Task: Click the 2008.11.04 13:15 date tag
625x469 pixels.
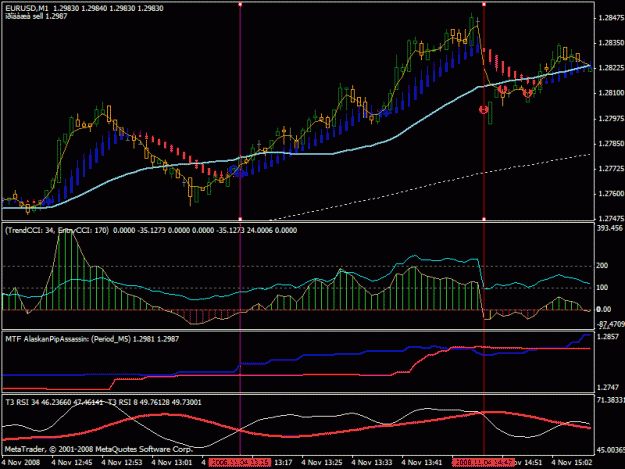Action: click(240, 463)
